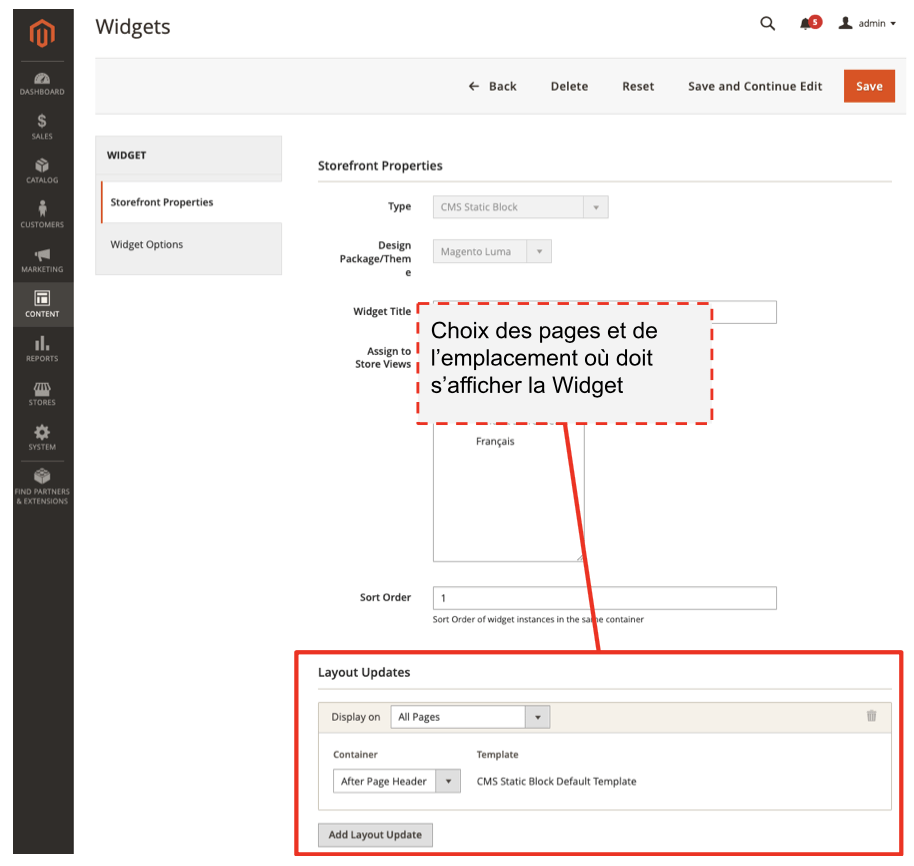Viewport: 914px width, 866px height.
Task: Open the Display on dropdown
Action: (x=470, y=717)
